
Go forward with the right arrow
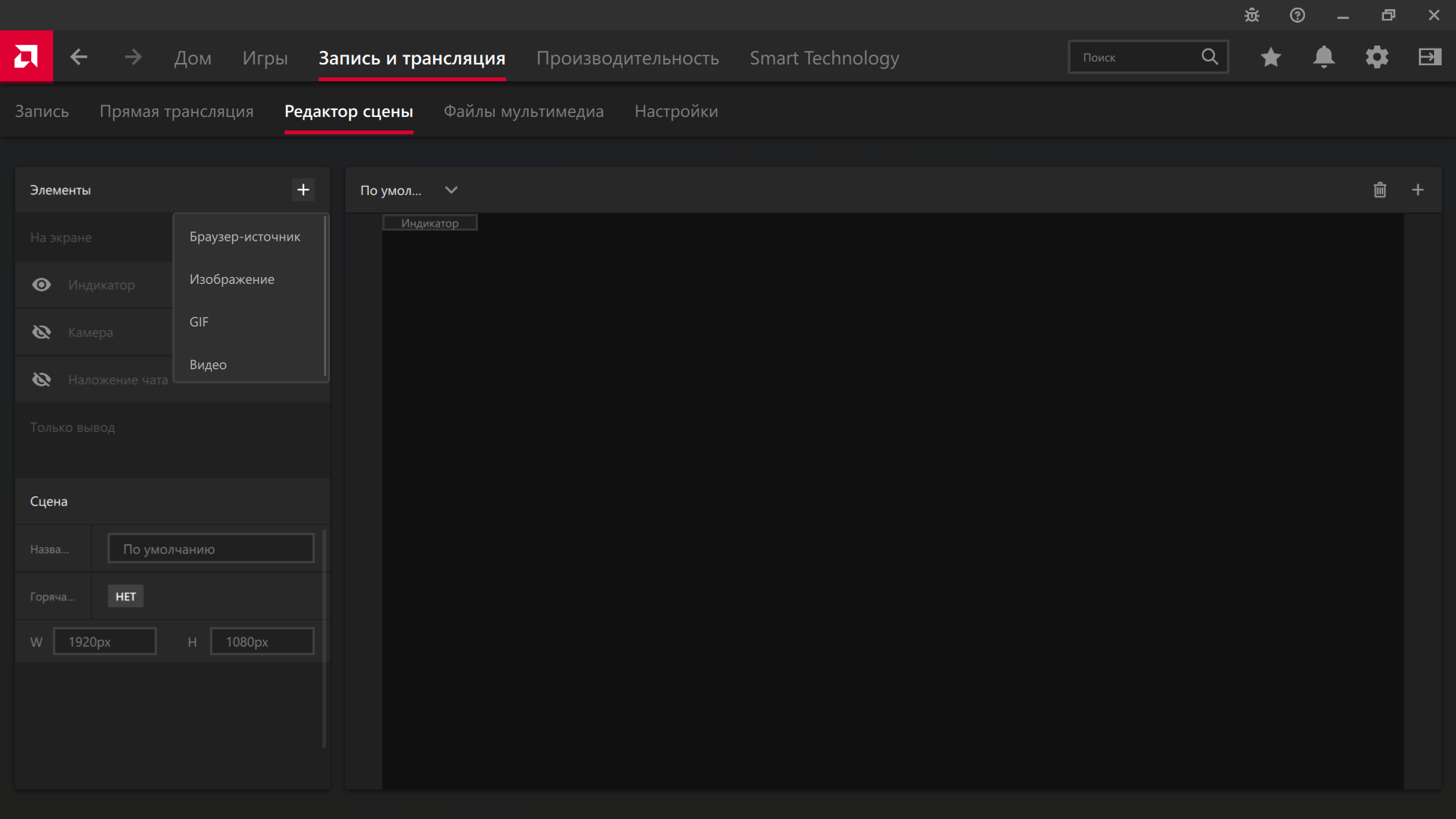[x=133, y=57]
